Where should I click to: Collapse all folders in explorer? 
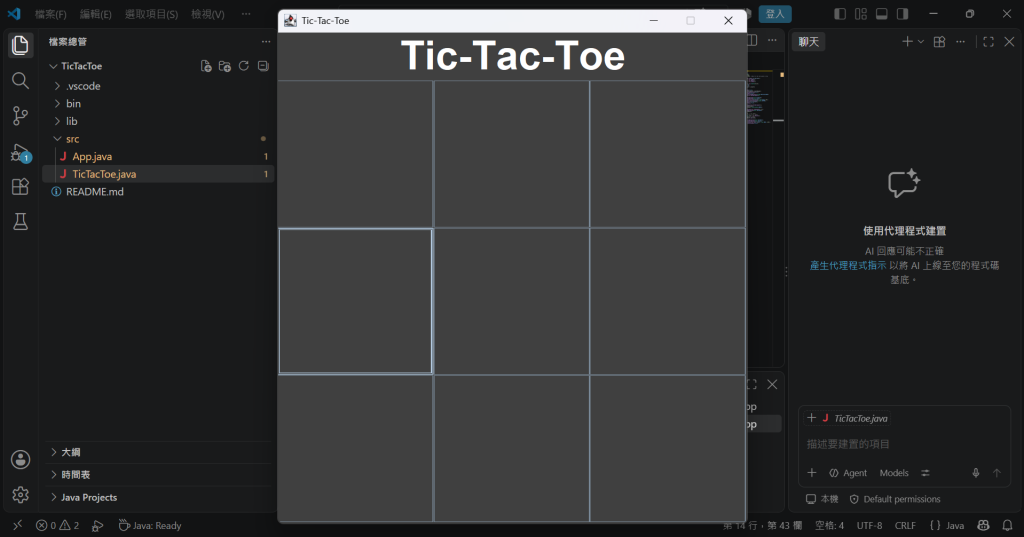click(263, 66)
